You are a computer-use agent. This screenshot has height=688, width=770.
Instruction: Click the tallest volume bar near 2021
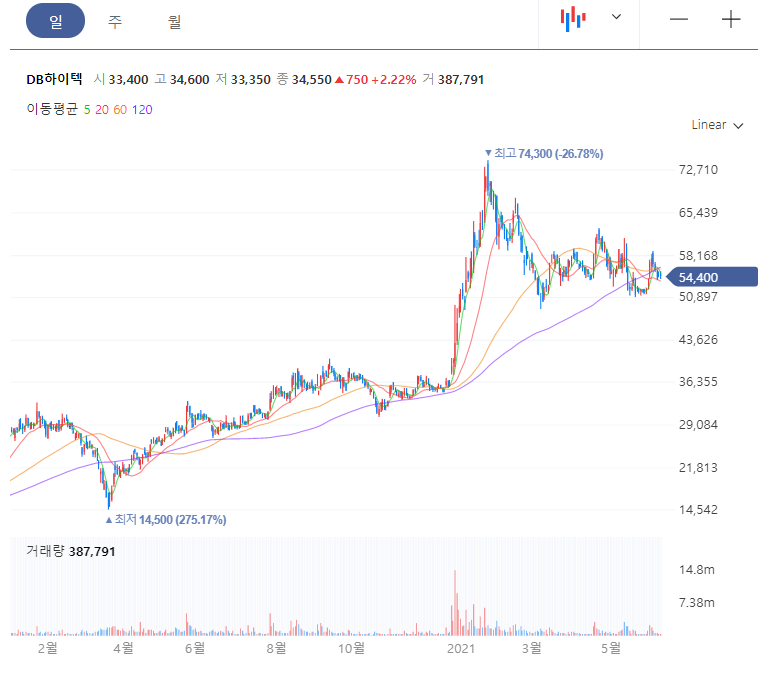(x=455, y=603)
